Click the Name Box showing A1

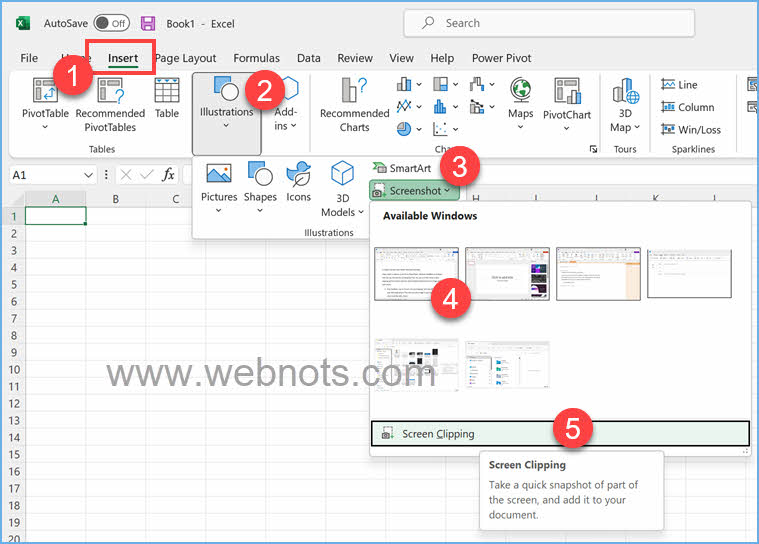click(x=45, y=175)
